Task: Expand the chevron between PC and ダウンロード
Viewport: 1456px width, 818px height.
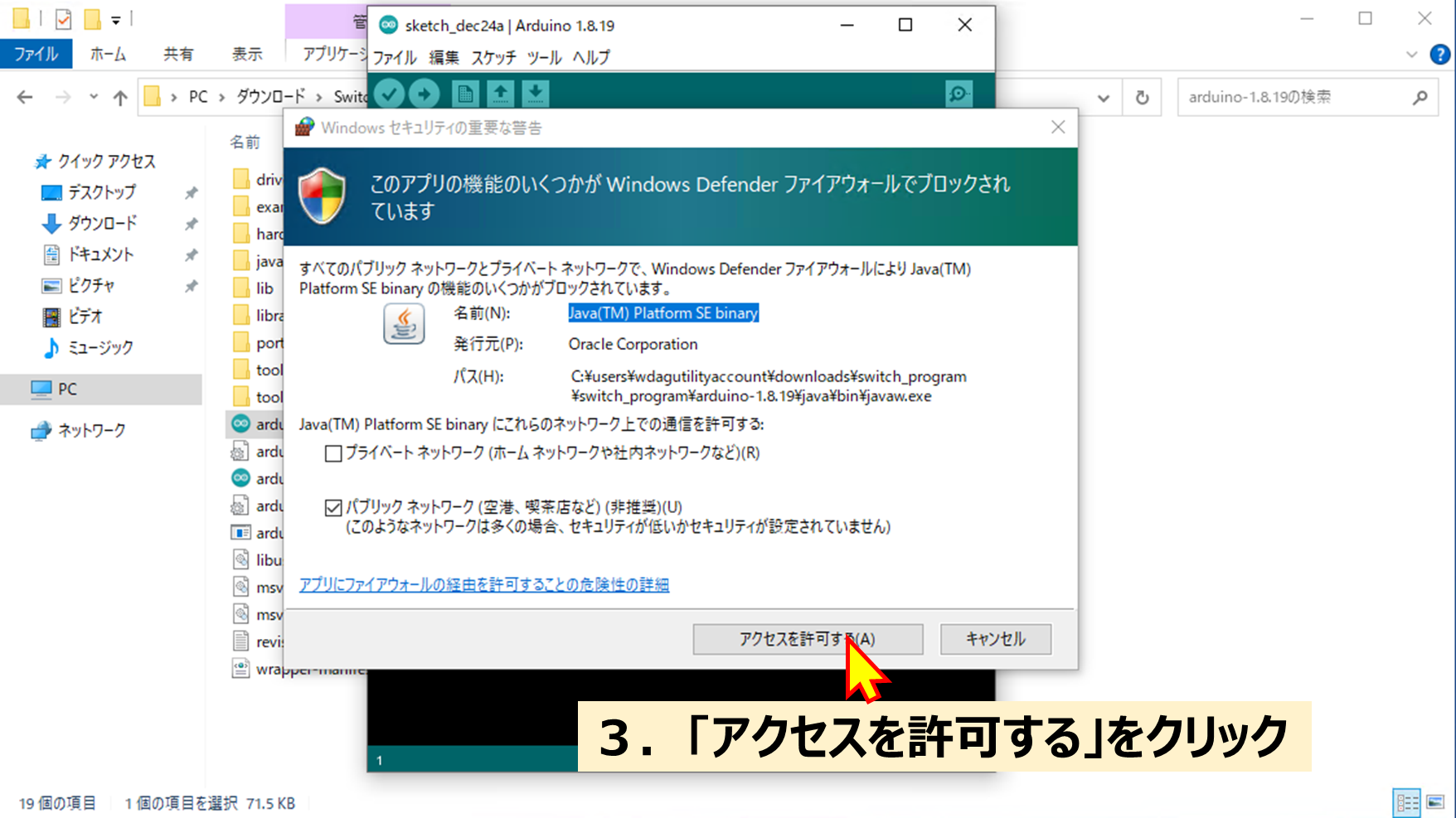Action: point(222,98)
